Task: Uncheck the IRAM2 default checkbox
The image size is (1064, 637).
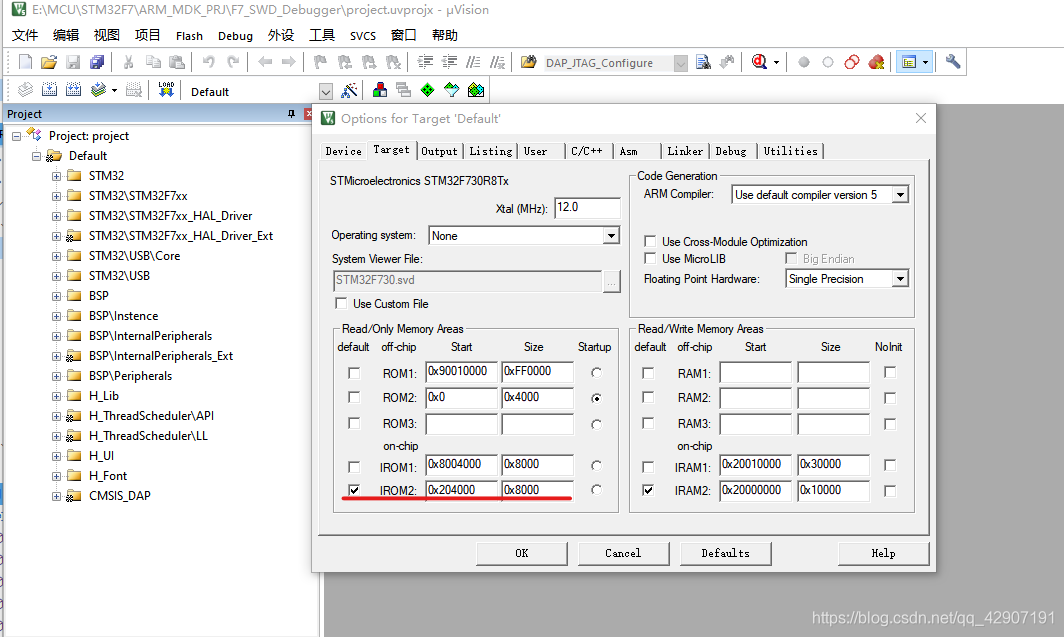Action: (648, 490)
